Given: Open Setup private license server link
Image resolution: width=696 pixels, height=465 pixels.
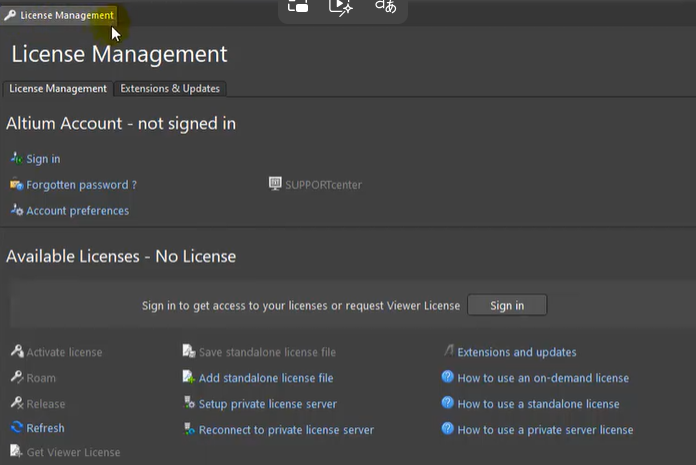Looking at the screenshot, I should [x=268, y=404].
